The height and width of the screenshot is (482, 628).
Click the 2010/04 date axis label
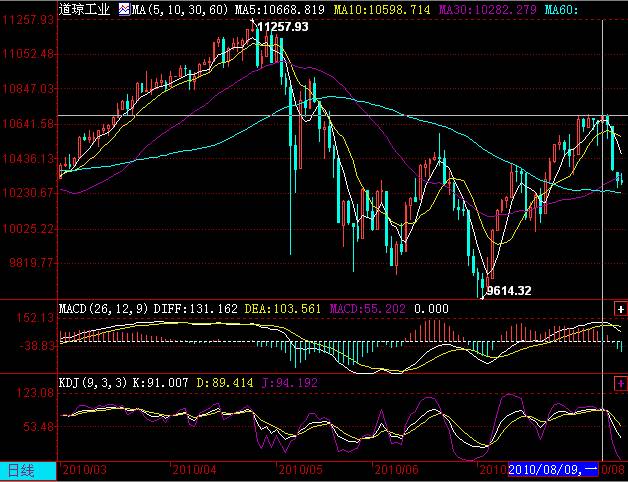195,469
